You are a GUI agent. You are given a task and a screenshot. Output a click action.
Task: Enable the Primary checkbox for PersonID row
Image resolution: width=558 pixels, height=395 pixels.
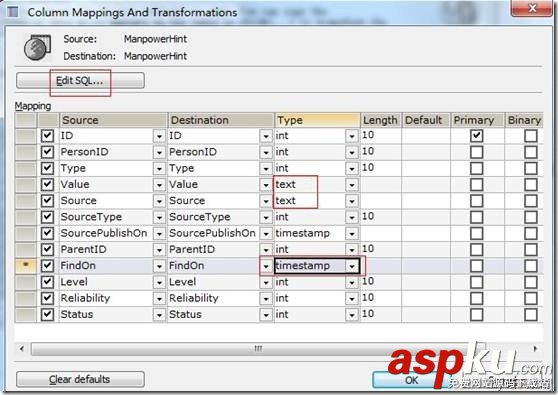(x=477, y=152)
